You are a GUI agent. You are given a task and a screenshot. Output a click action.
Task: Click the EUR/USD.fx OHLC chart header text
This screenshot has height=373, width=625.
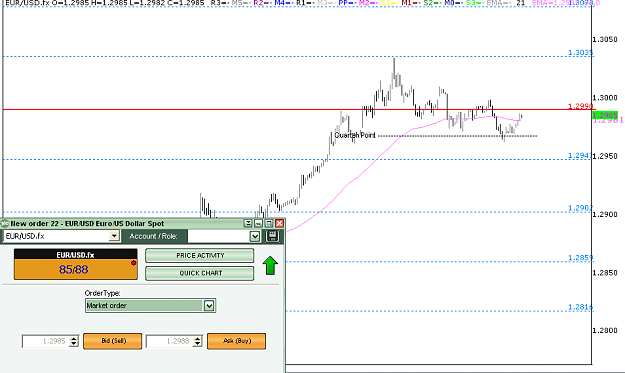pos(104,3)
